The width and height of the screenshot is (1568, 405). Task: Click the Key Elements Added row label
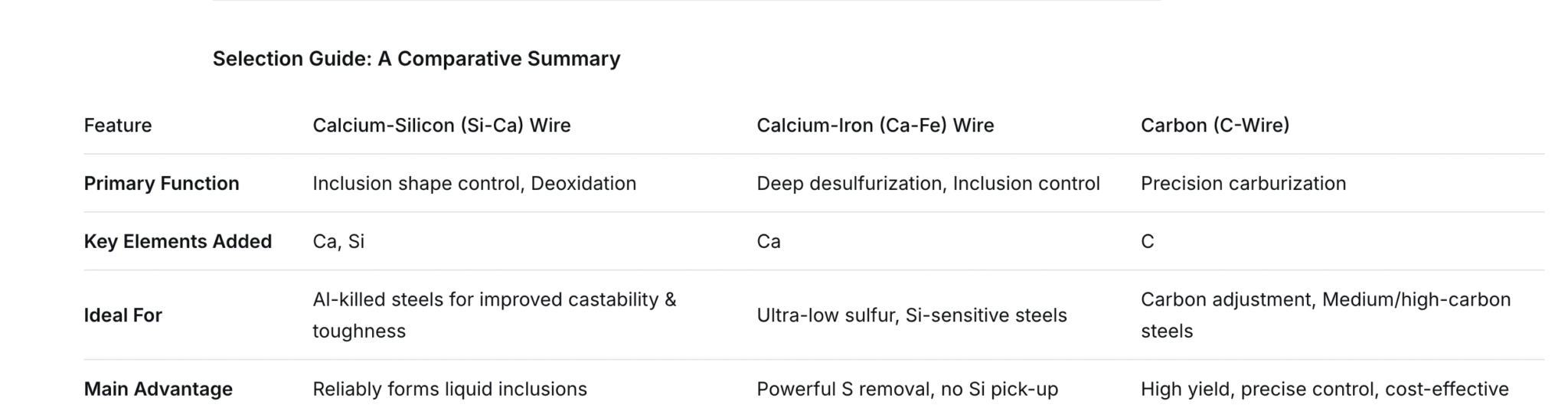[178, 242]
